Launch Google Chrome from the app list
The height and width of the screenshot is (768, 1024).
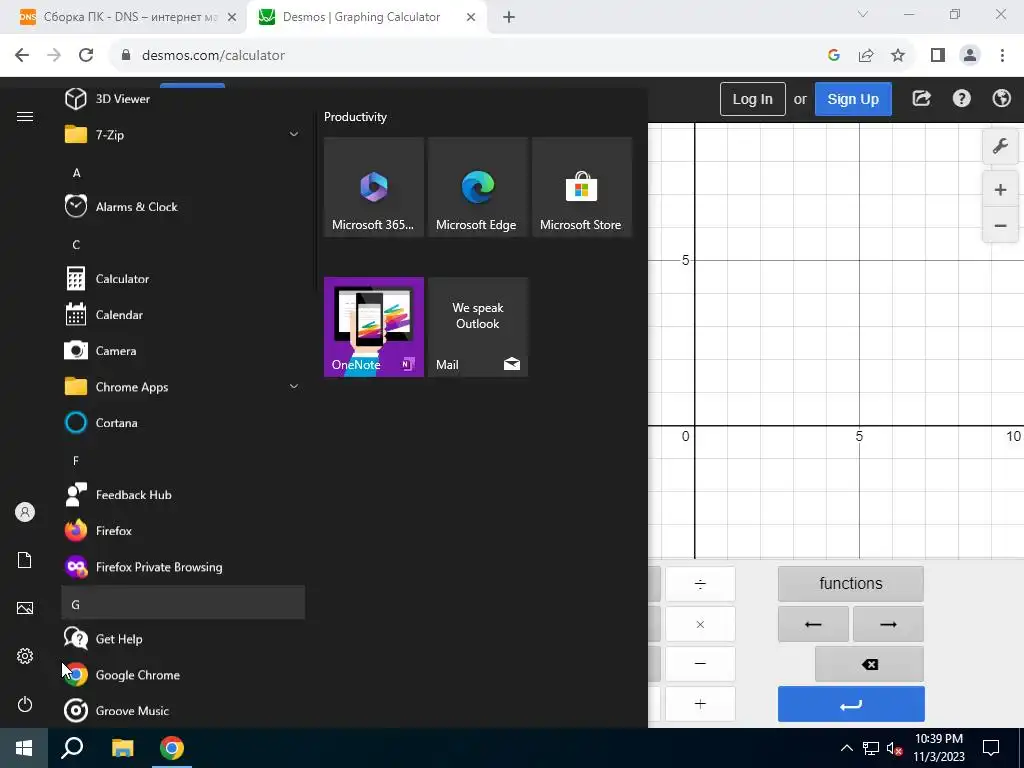[x=183, y=675]
